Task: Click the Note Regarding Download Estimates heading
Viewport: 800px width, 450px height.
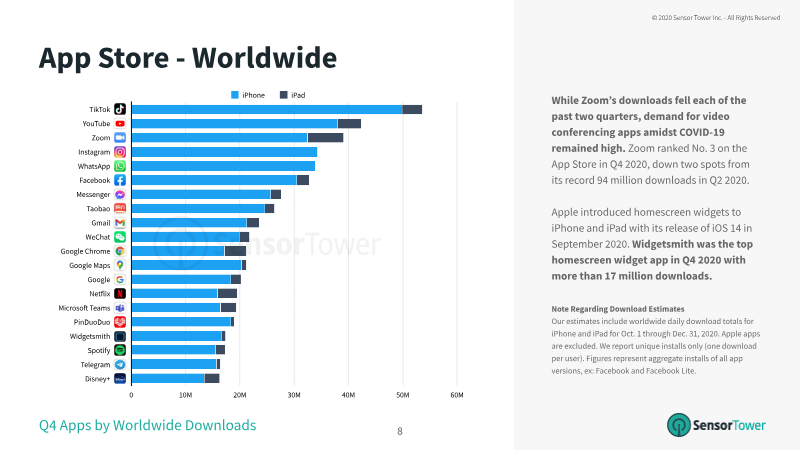Action: [618, 309]
